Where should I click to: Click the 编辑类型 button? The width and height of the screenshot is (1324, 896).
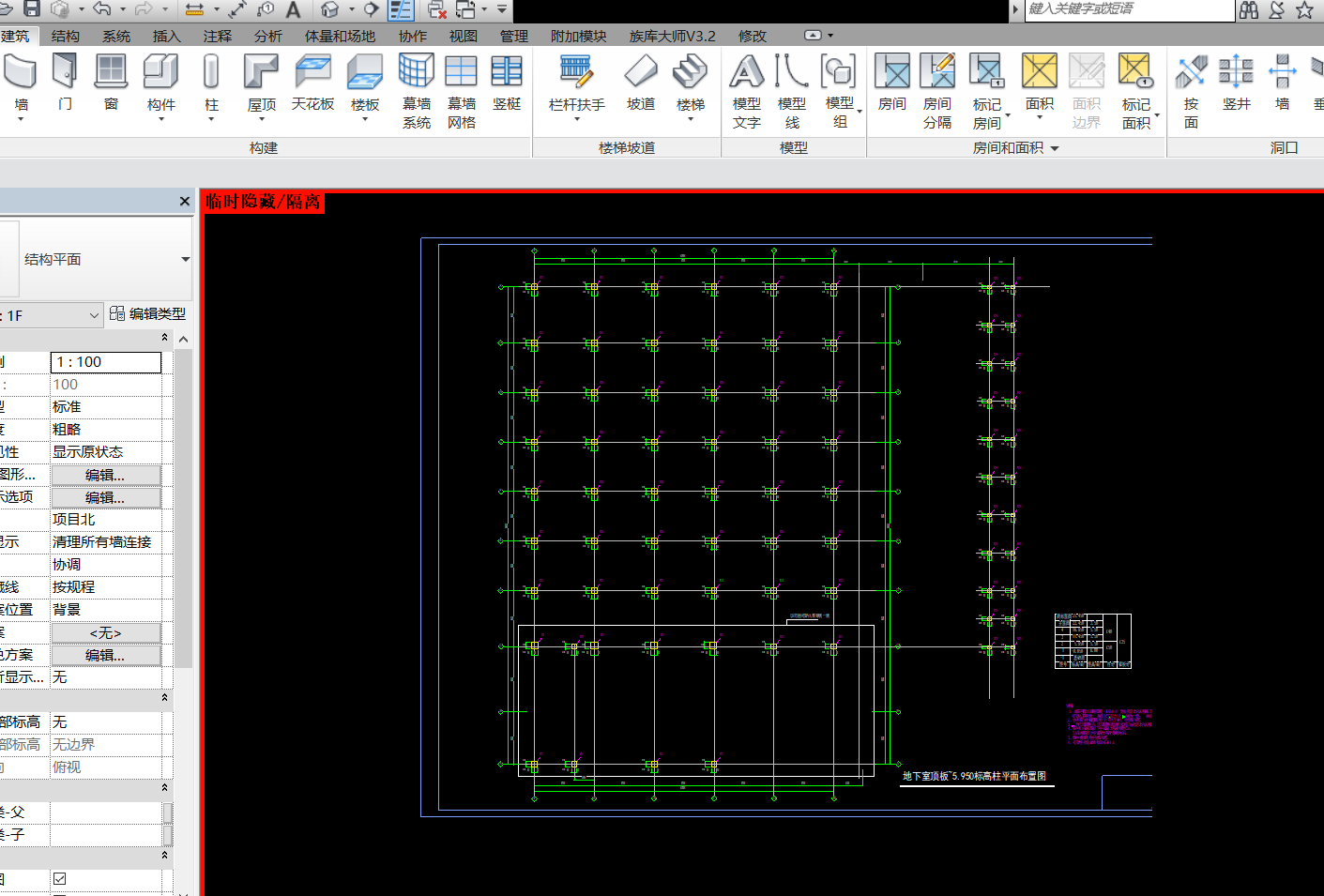click(x=148, y=314)
